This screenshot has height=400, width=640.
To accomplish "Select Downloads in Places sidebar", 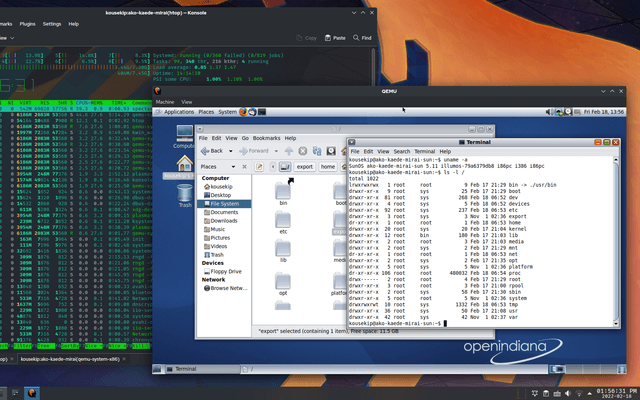I will click(x=224, y=221).
